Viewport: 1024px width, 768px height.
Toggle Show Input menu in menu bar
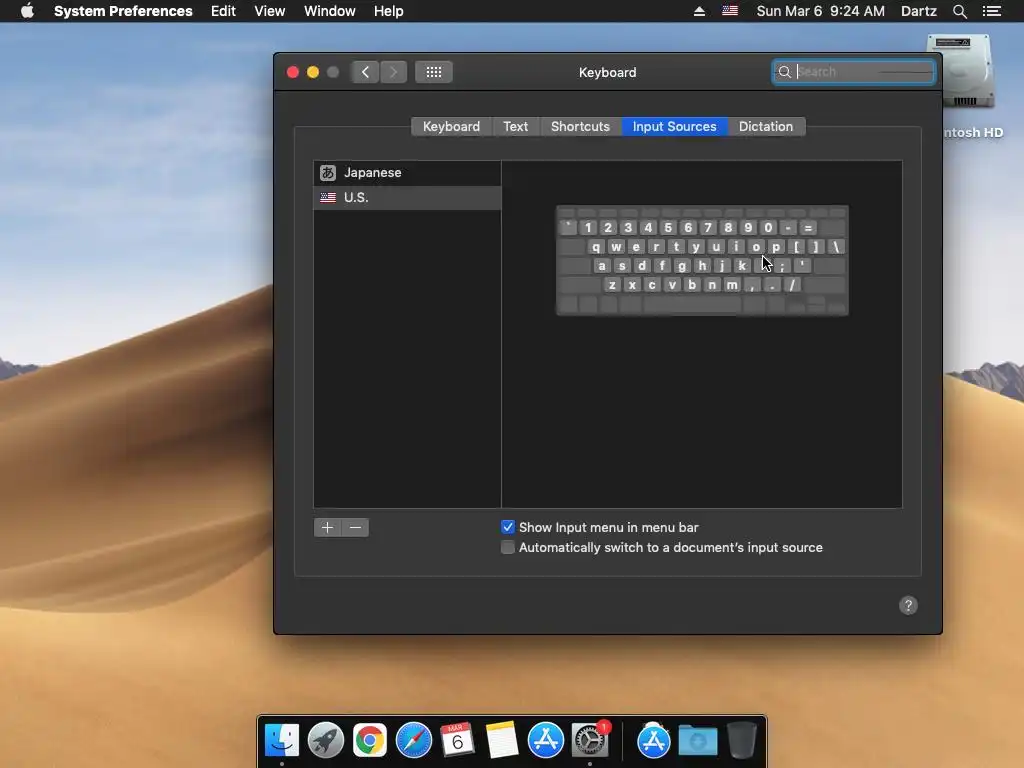507,527
